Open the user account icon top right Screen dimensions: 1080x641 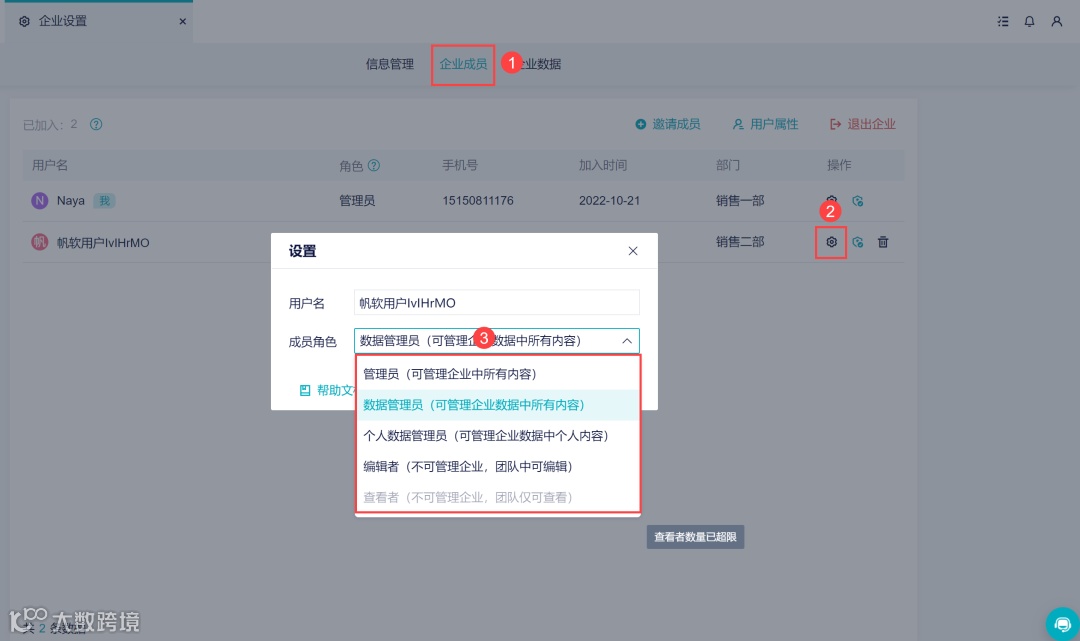pyautogui.click(x=1057, y=21)
